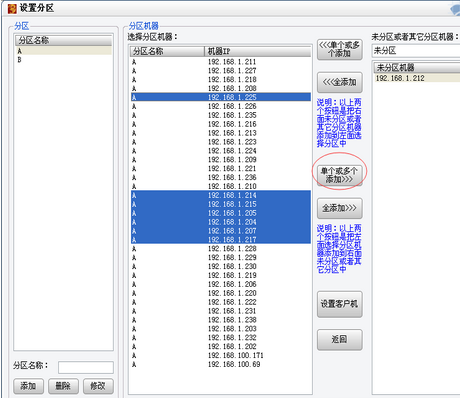460x398 pixels.
Task: Select machine row 192.168.1.230
Action: click(x=221, y=266)
